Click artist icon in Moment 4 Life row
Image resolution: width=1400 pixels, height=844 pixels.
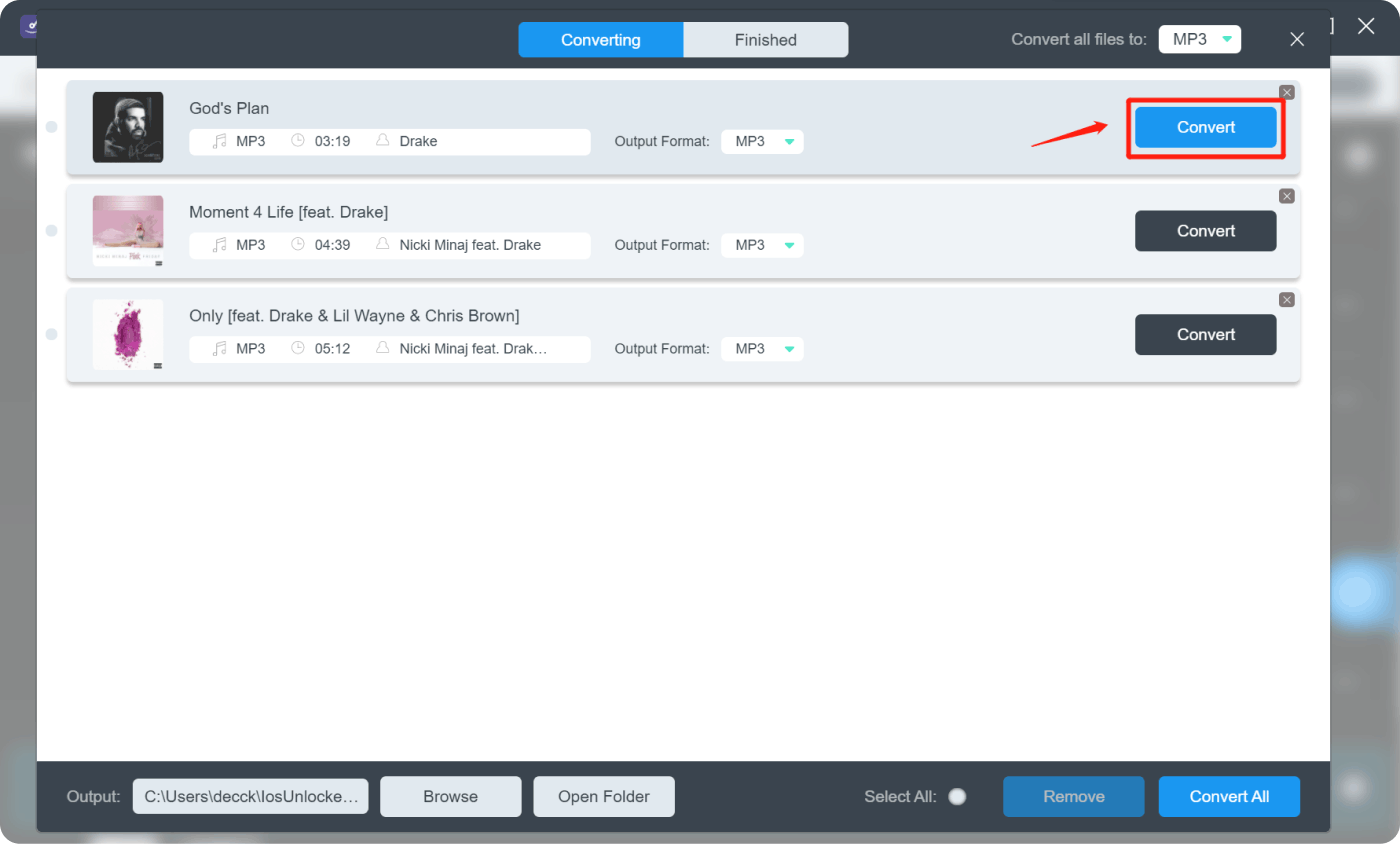pos(382,244)
